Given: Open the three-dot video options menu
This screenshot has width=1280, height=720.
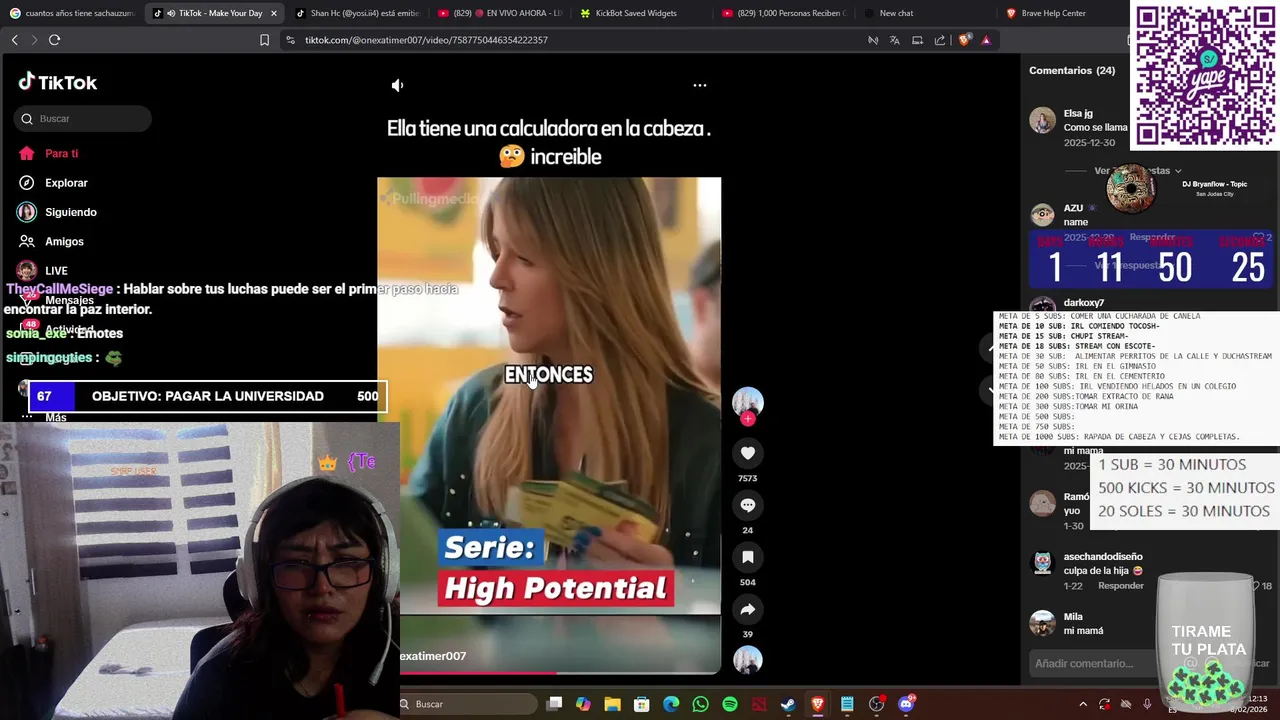Looking at the screenshot, I should point(700,85).
